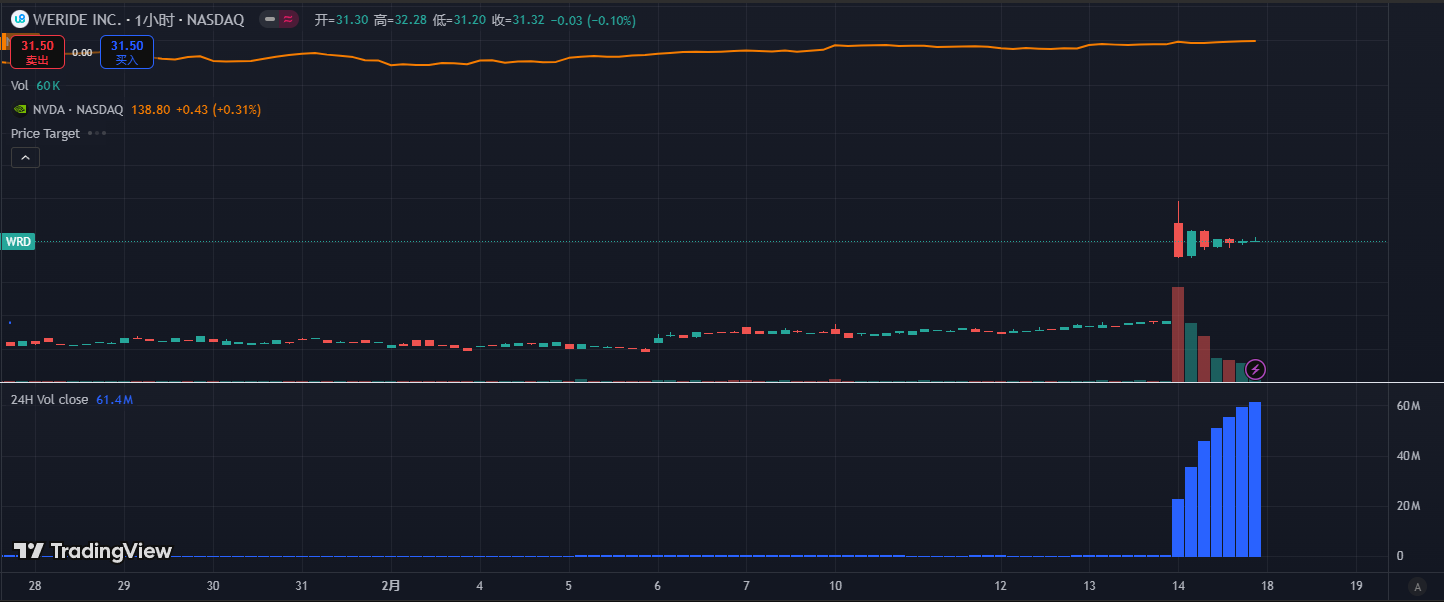Click the Price Target indicator label
Image resolution: width=1444 pixels, height=602 pixels.
click(x=45, y=133)
